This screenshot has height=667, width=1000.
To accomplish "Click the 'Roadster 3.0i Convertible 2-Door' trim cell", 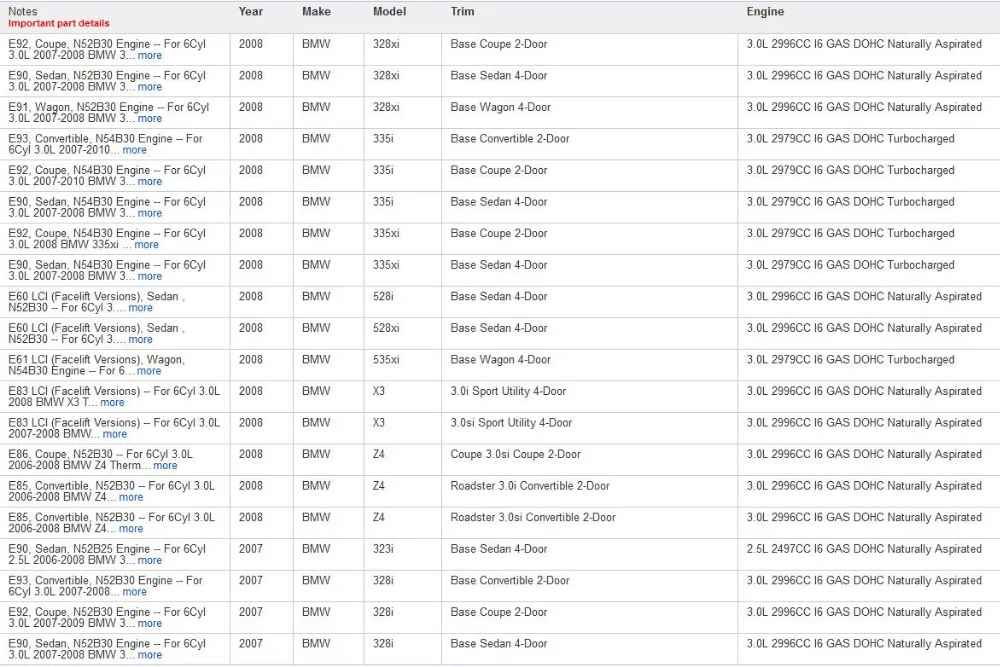I will click(530, 486).
